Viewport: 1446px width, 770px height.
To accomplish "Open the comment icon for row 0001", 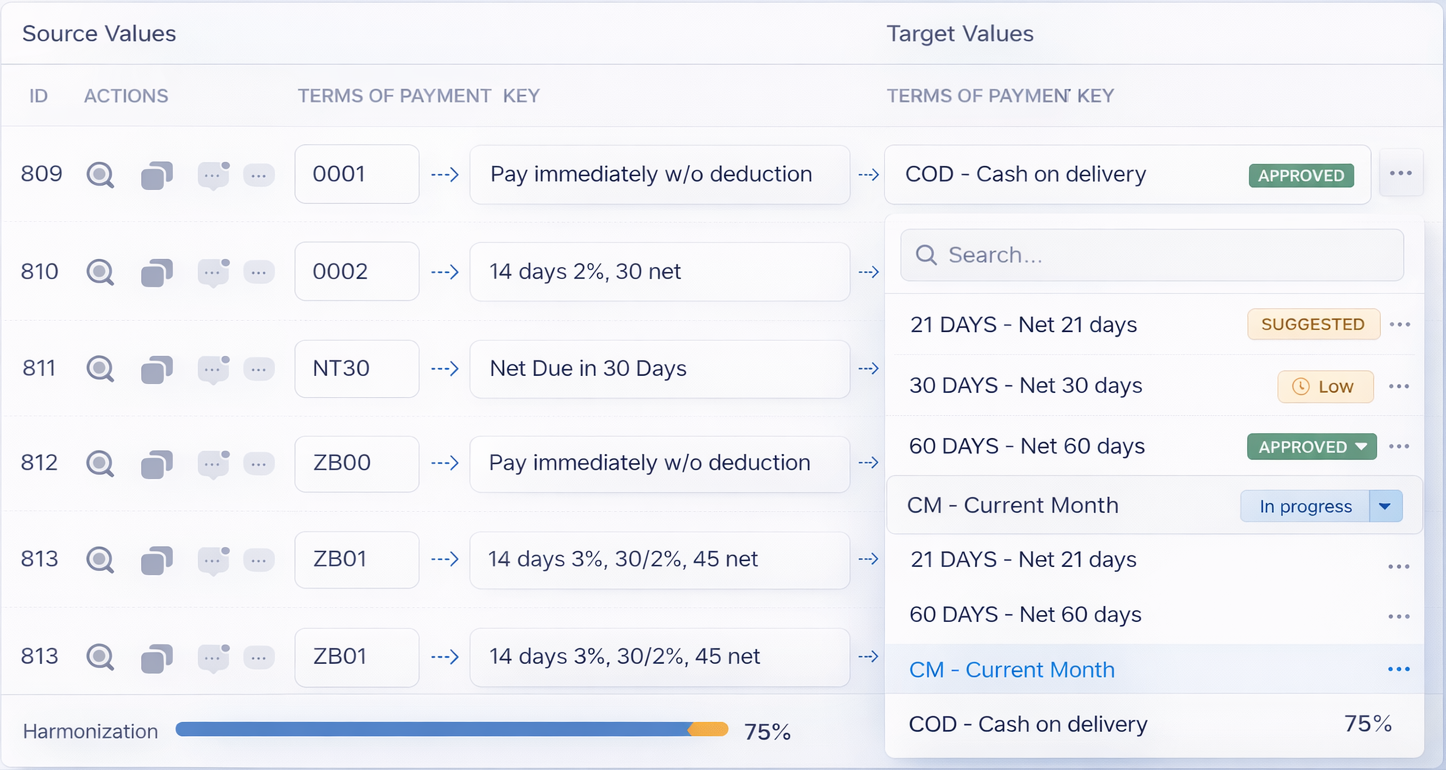I will click(x=213, y=175).
